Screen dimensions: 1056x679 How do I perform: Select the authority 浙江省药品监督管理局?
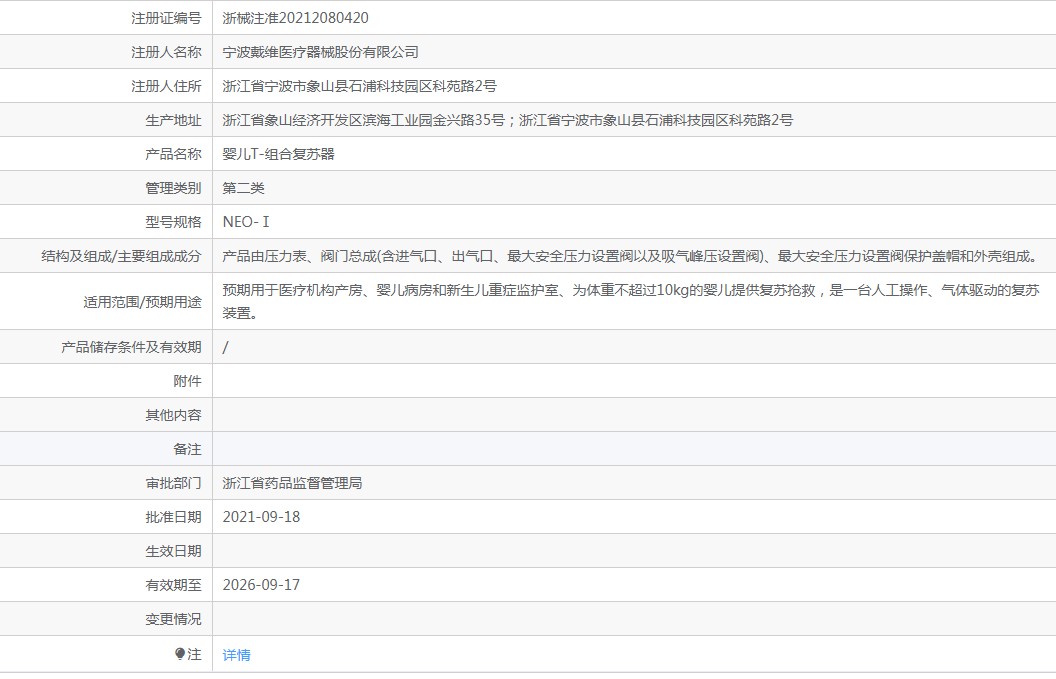tap(292, 483)
